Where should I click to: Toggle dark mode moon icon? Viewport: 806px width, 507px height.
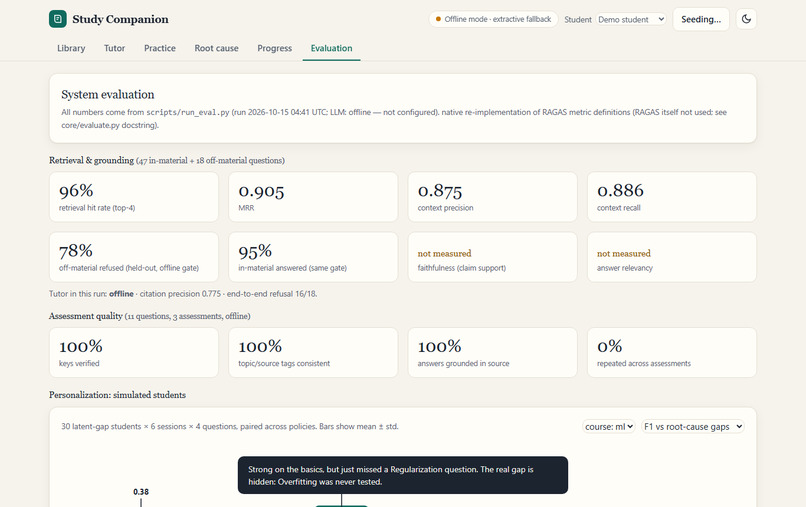(x=746, y=19)
